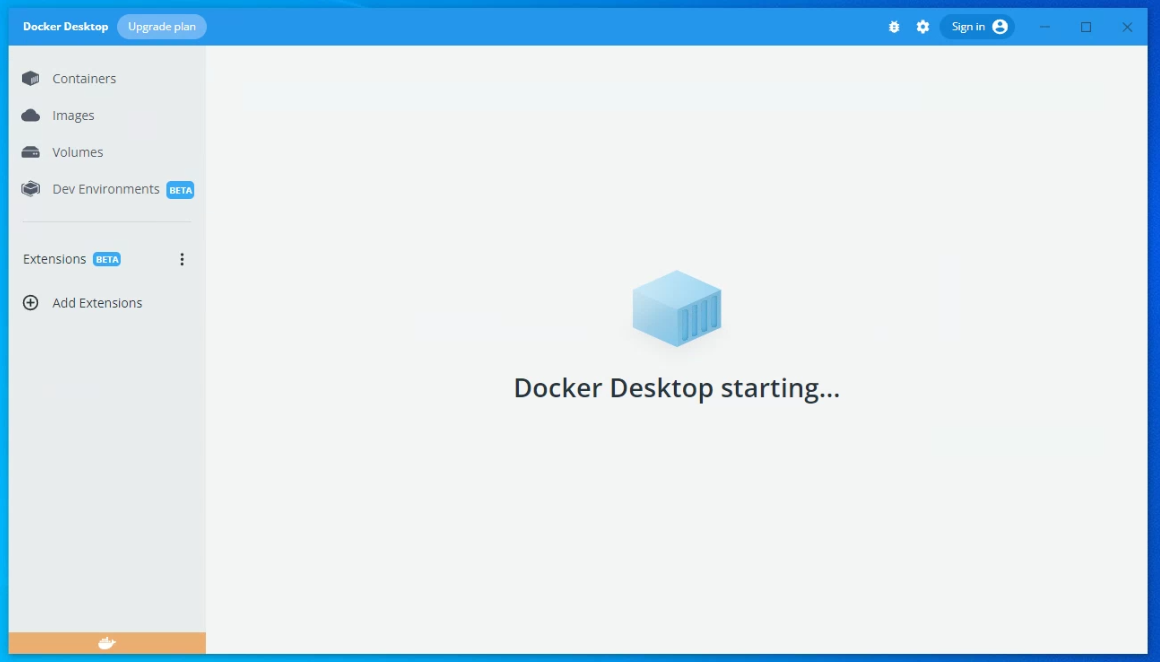Click the Upgrade plan button
Screen dimensions: 1160x662
tap(162, 27)
